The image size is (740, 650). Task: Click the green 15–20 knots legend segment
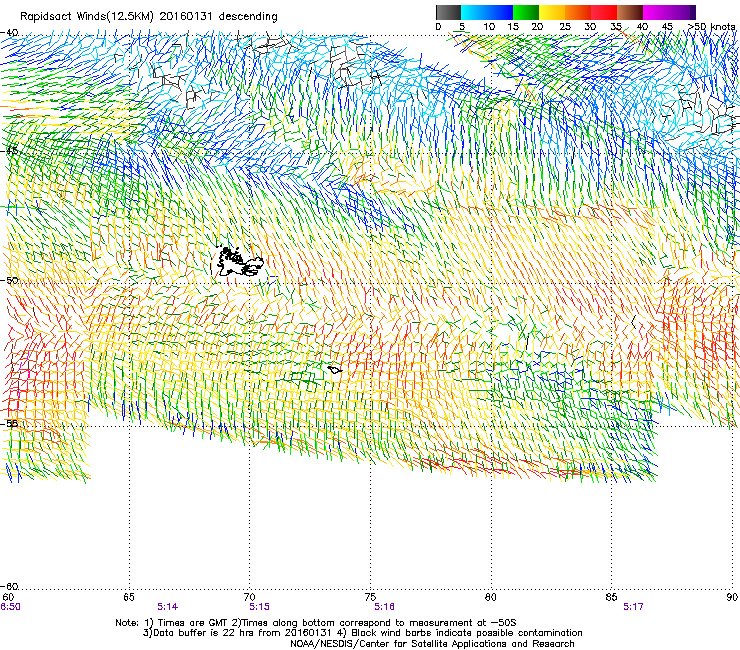526,12
